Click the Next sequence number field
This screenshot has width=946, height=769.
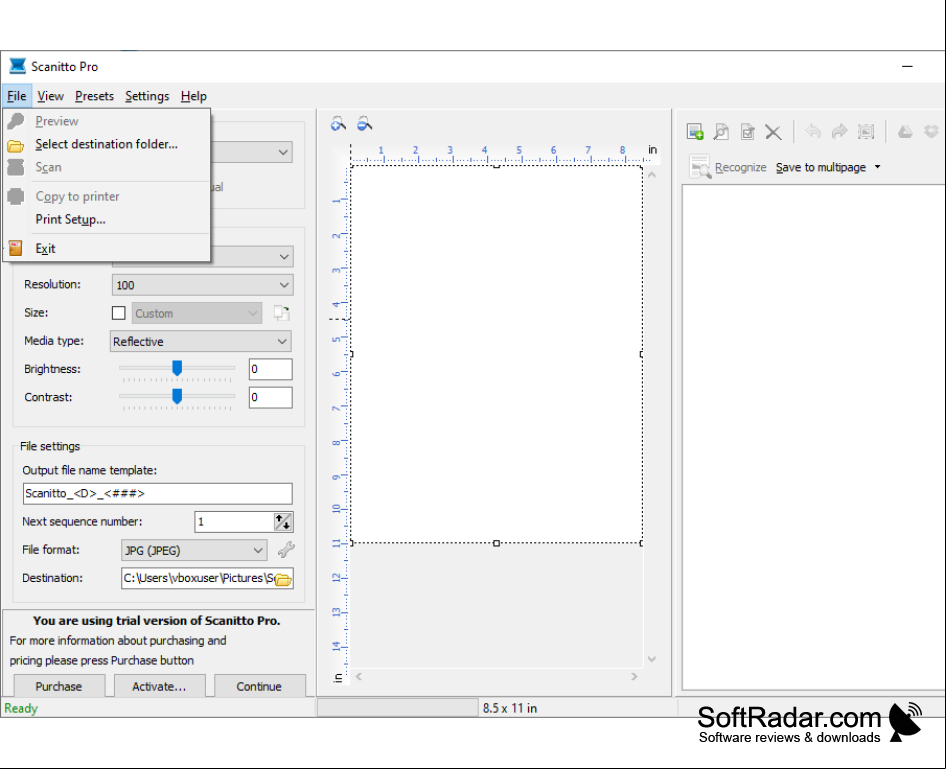[234, 522]
